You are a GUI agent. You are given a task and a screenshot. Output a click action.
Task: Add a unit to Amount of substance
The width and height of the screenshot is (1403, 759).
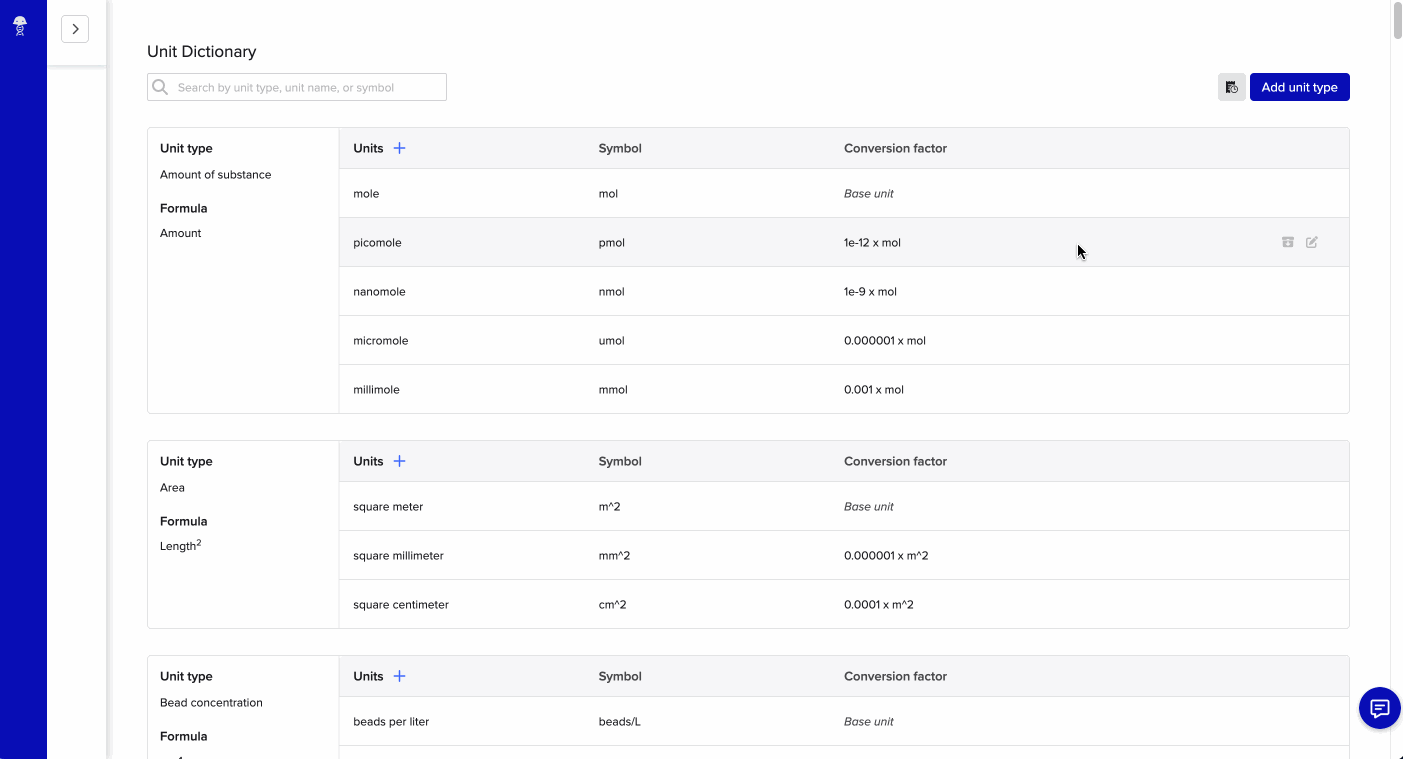pos(399,148)
